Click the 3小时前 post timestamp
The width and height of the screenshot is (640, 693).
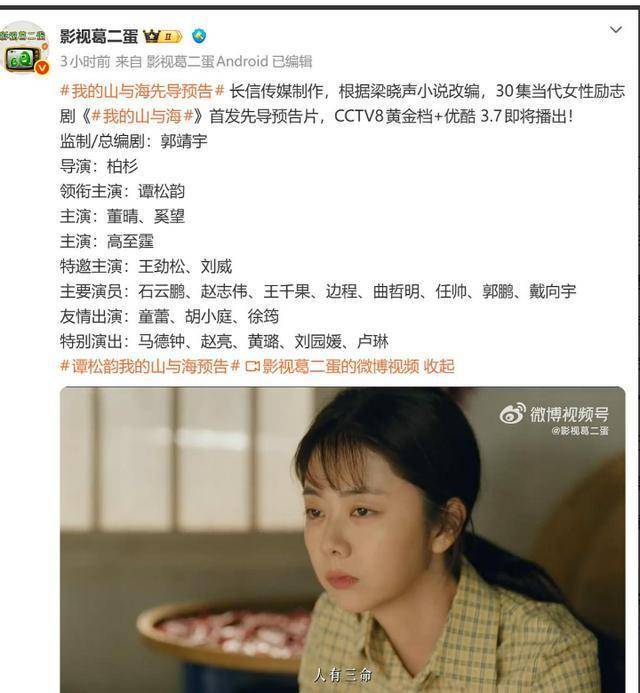tap(85, 61)
